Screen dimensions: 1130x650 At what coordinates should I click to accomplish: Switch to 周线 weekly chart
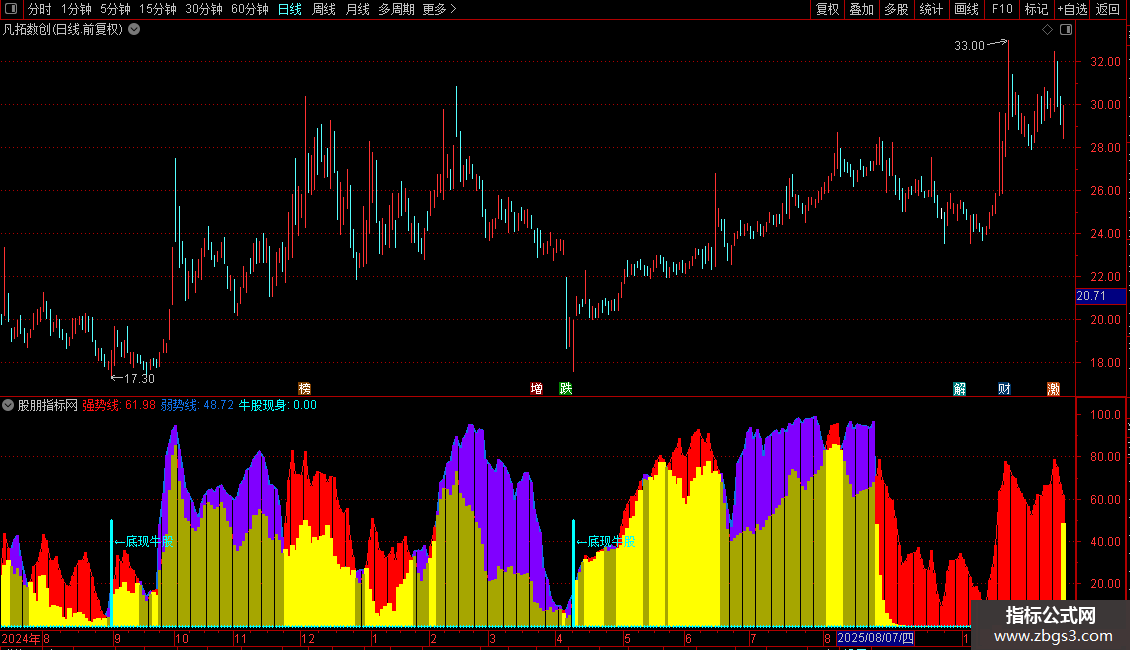point(324,9)
